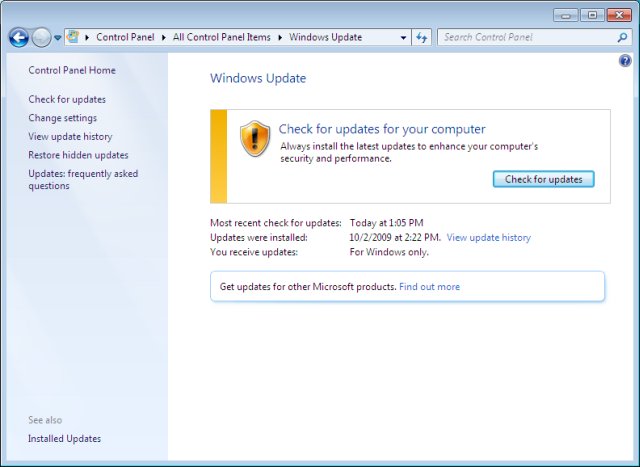Click the Control Panel icon in address bar
640x467 pixels.
[73, 37]
